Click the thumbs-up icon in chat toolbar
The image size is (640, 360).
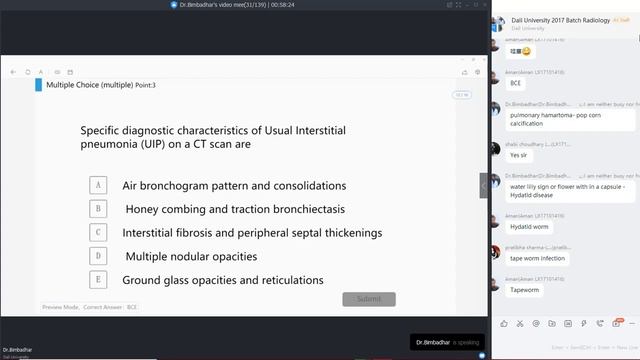pos(504,323)
